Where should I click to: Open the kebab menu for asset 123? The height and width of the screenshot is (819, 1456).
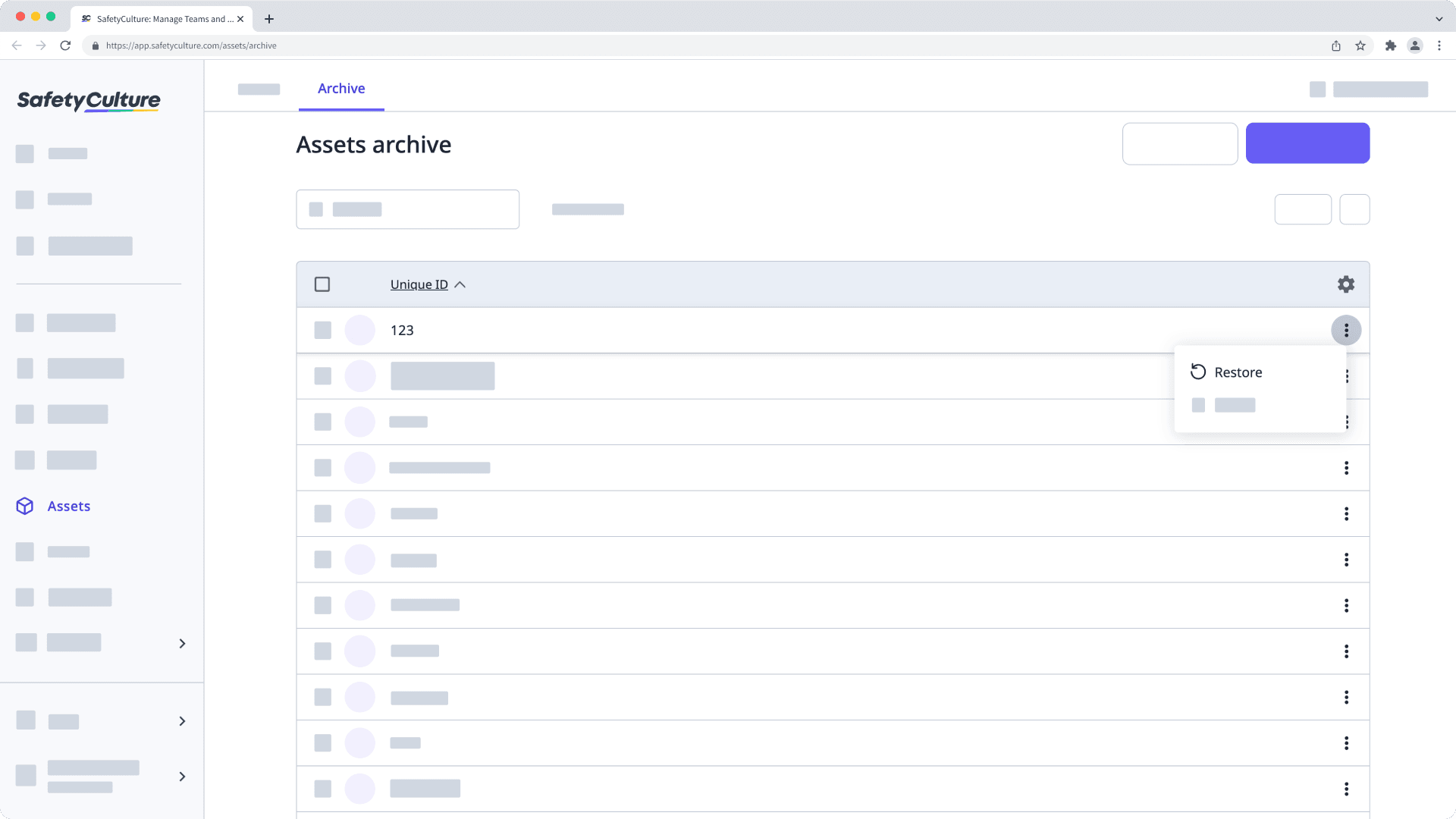coord(1347,330)
